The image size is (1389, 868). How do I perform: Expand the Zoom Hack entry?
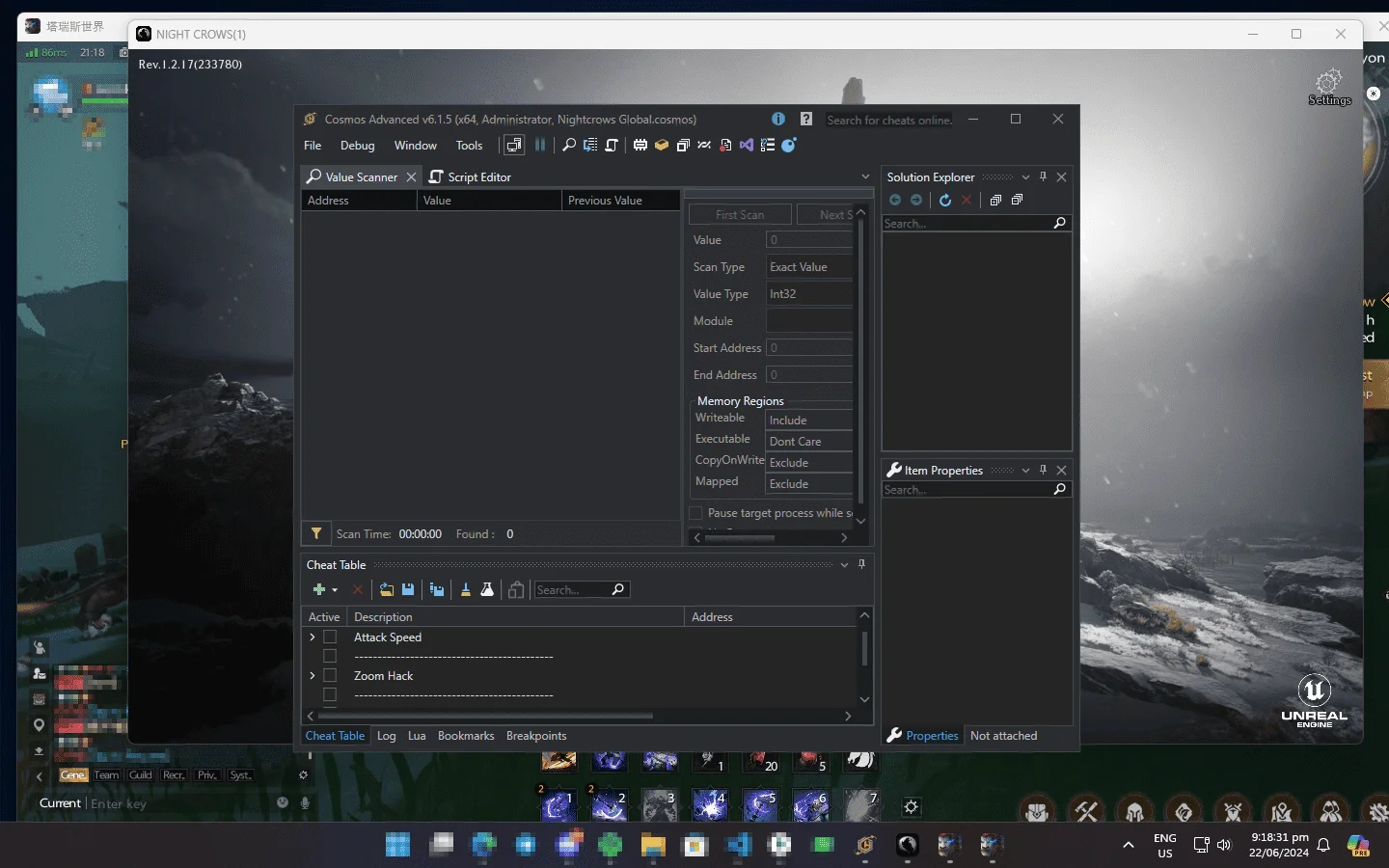[312, 676]
